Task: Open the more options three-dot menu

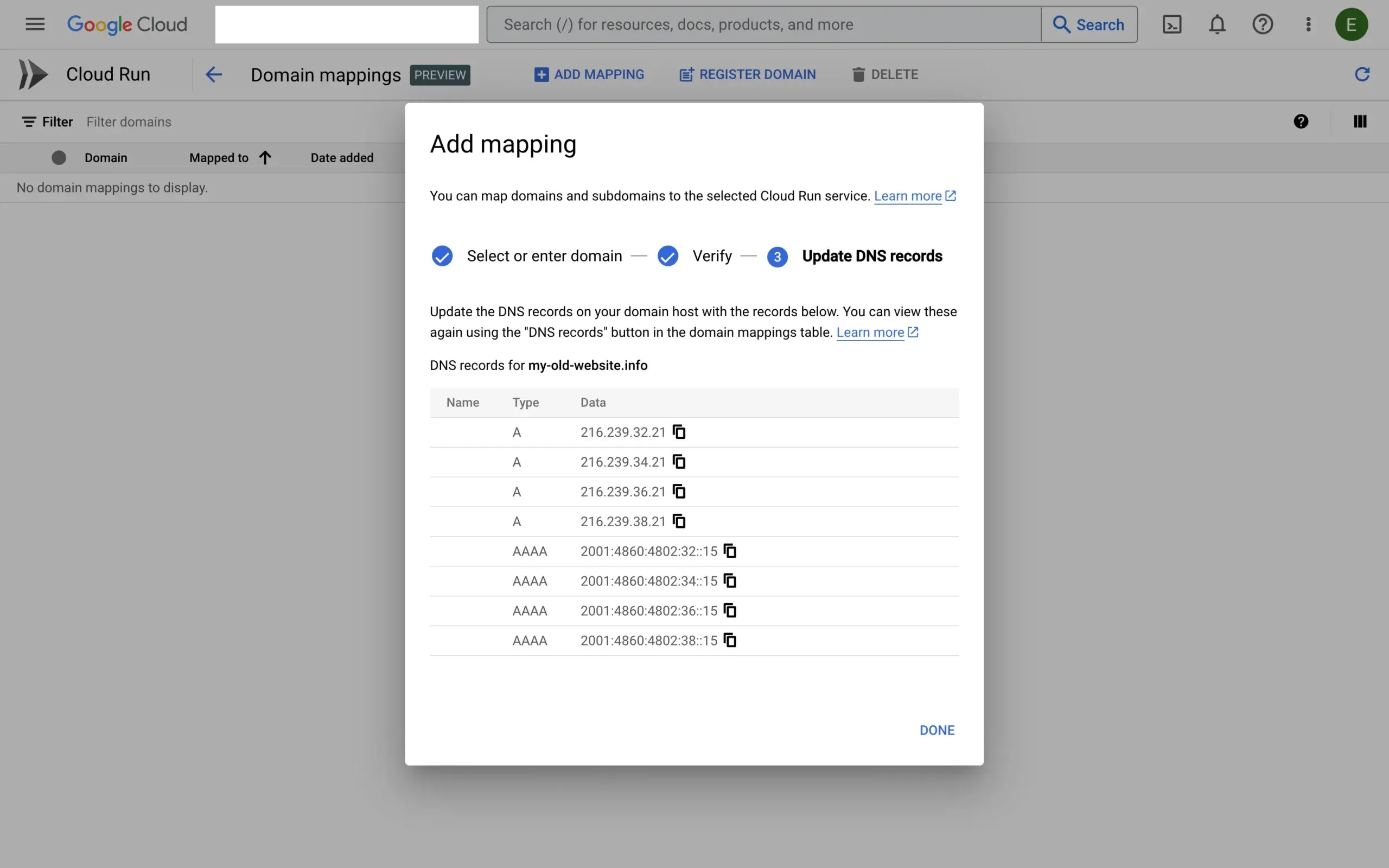Action: 1308,24
